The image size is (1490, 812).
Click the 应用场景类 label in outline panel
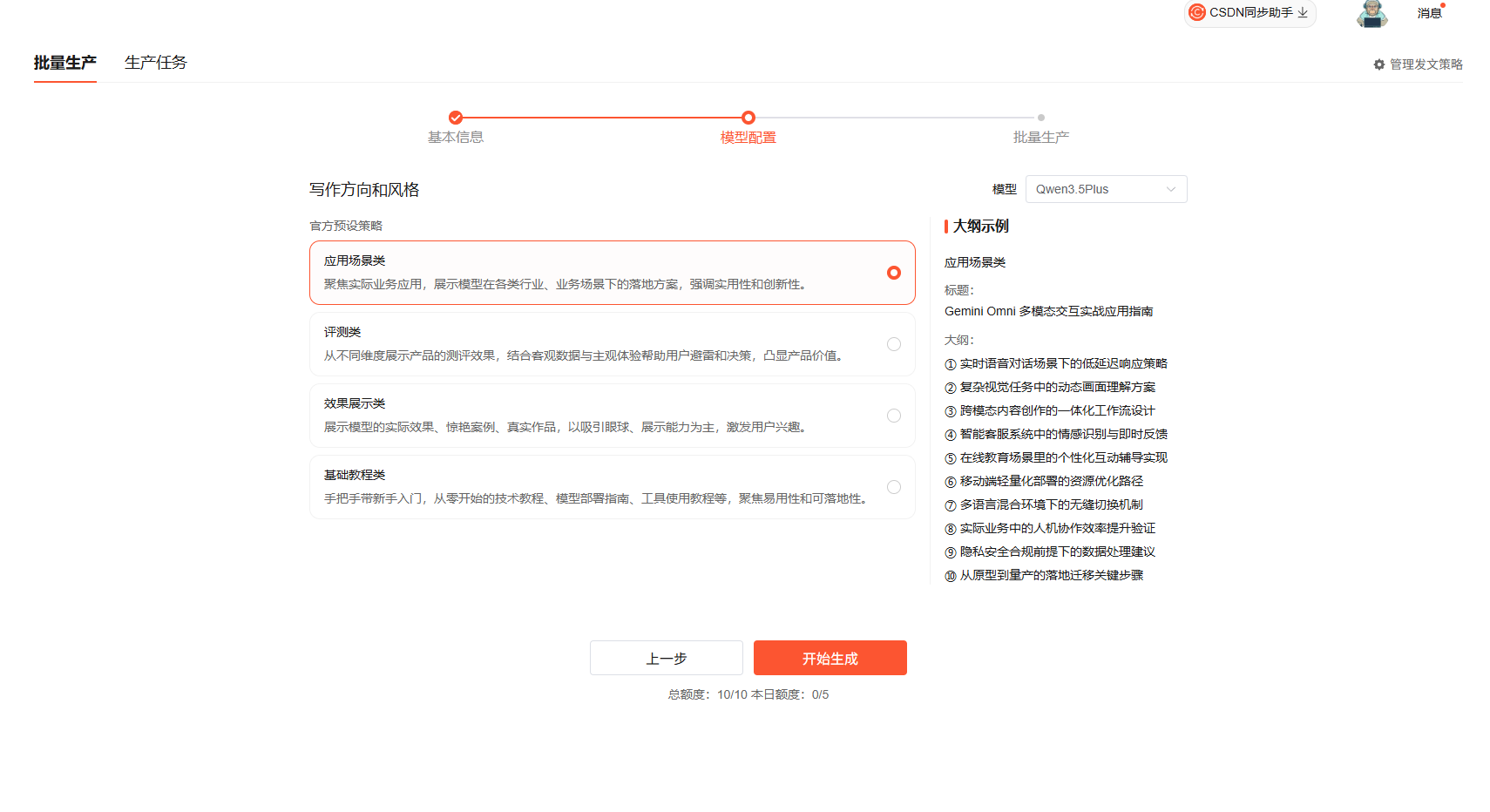click(x=975, y=262)
